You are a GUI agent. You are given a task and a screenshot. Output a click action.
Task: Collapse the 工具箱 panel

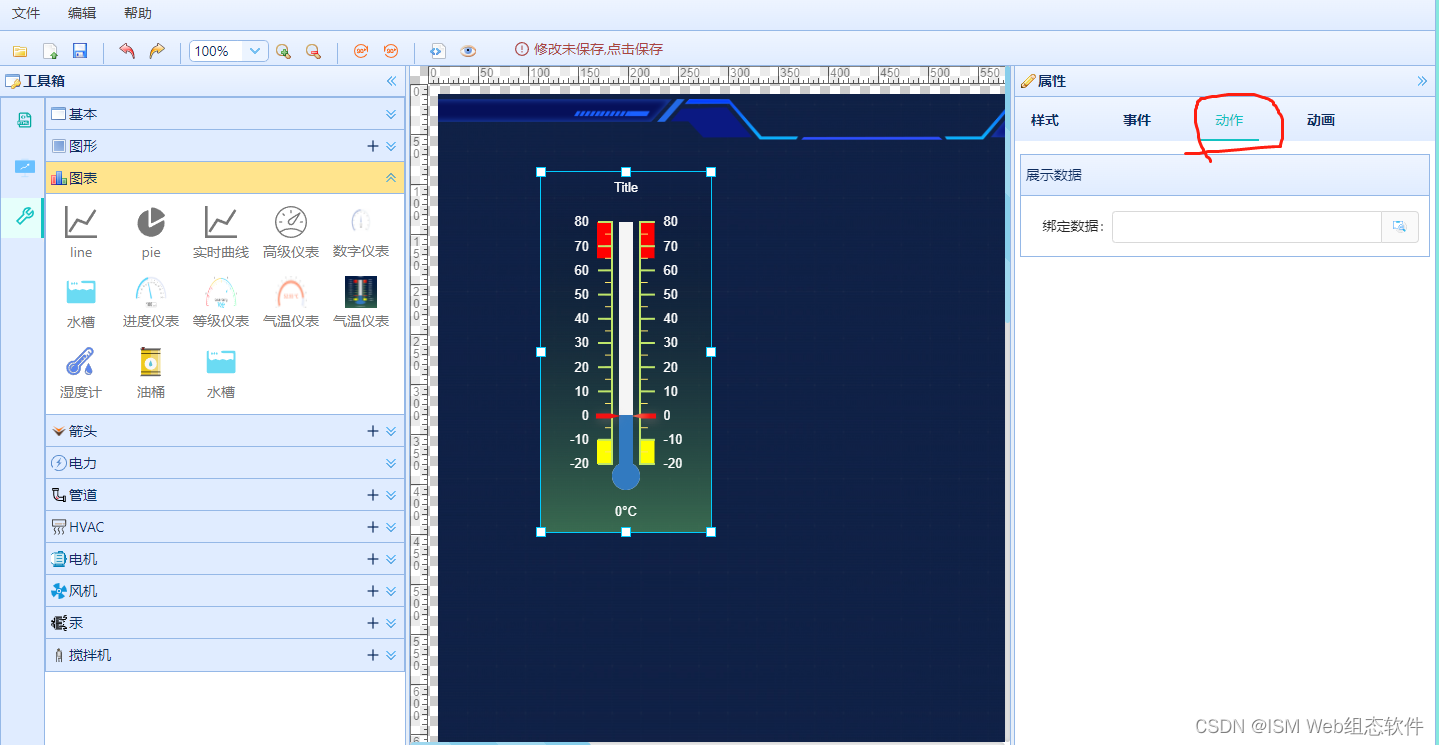tap(391, 81)
